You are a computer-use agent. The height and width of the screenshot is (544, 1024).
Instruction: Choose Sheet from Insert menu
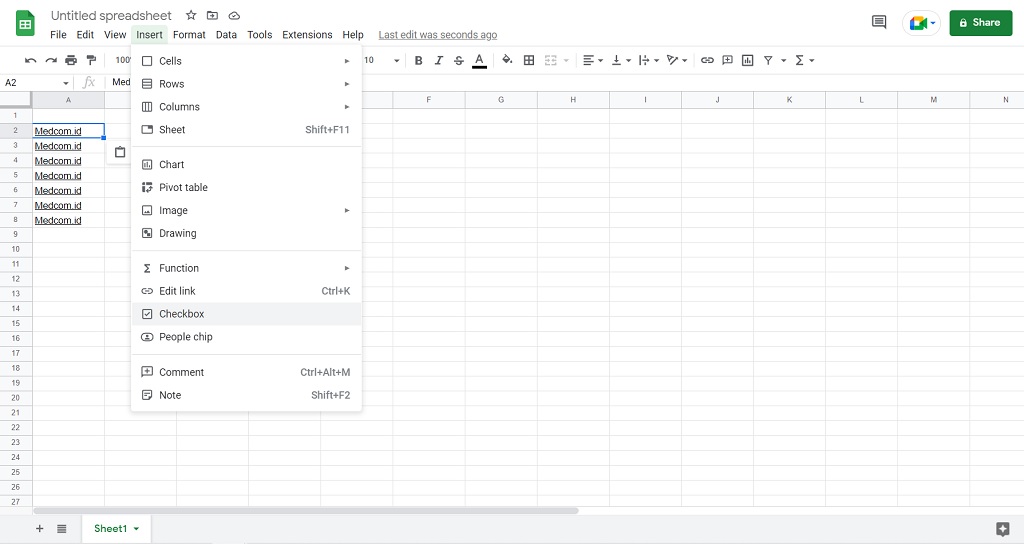tap(246, 129)
